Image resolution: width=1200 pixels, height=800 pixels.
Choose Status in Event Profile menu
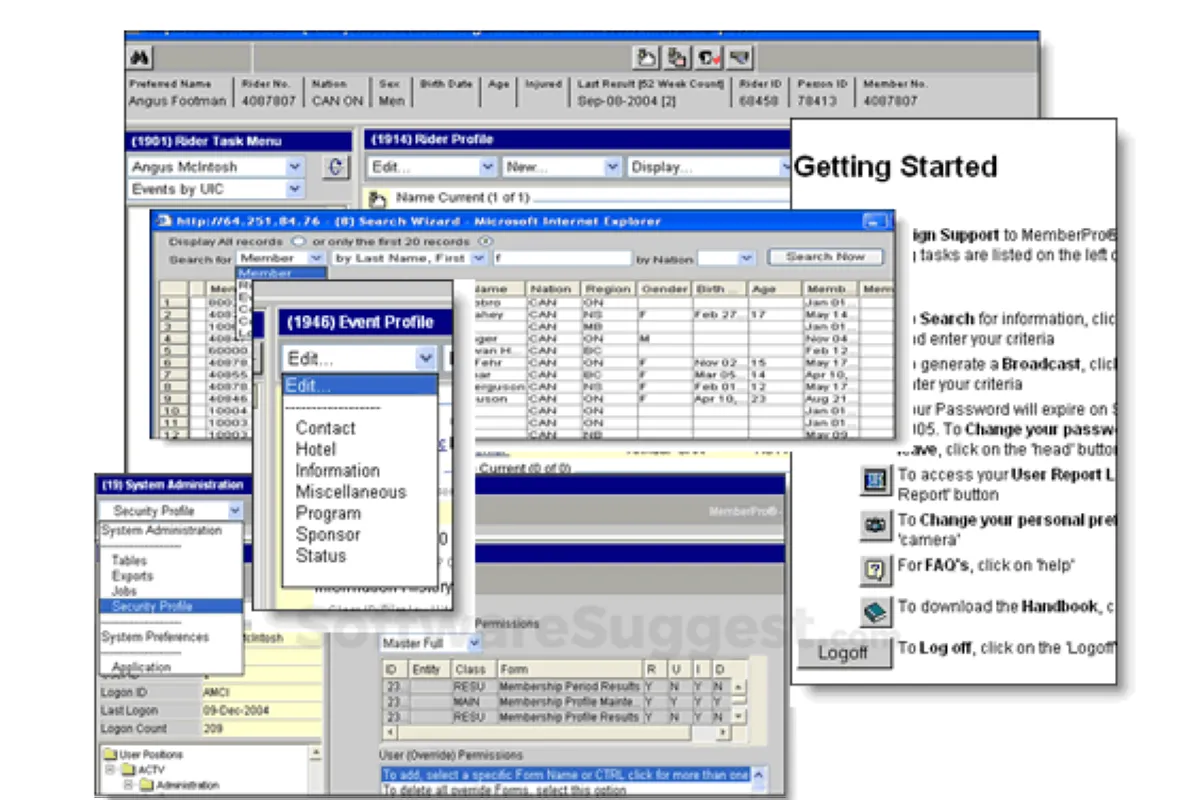(320, 555)
